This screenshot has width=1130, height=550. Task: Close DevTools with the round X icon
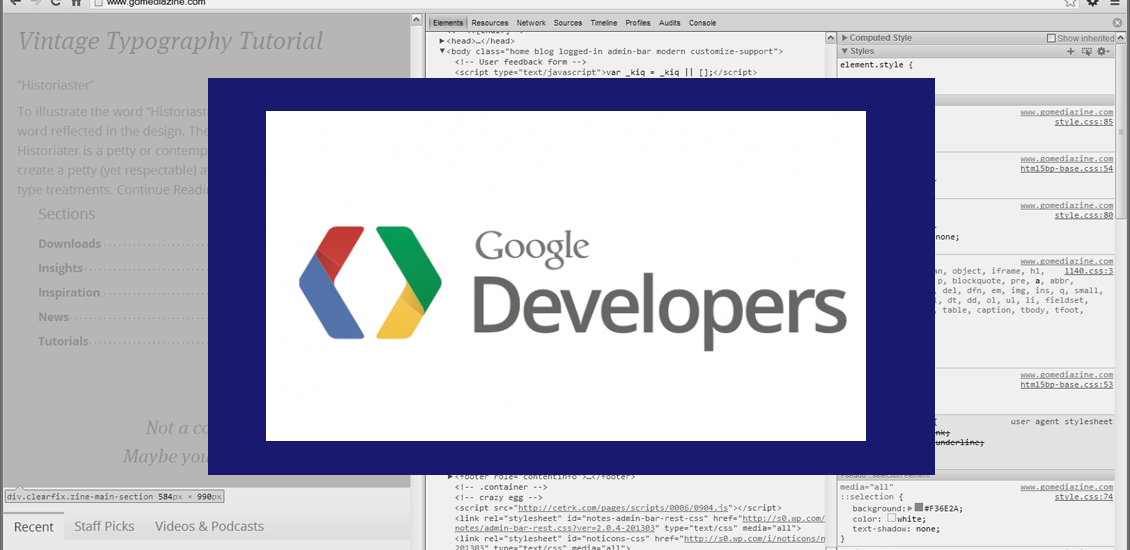point(1118,23)
